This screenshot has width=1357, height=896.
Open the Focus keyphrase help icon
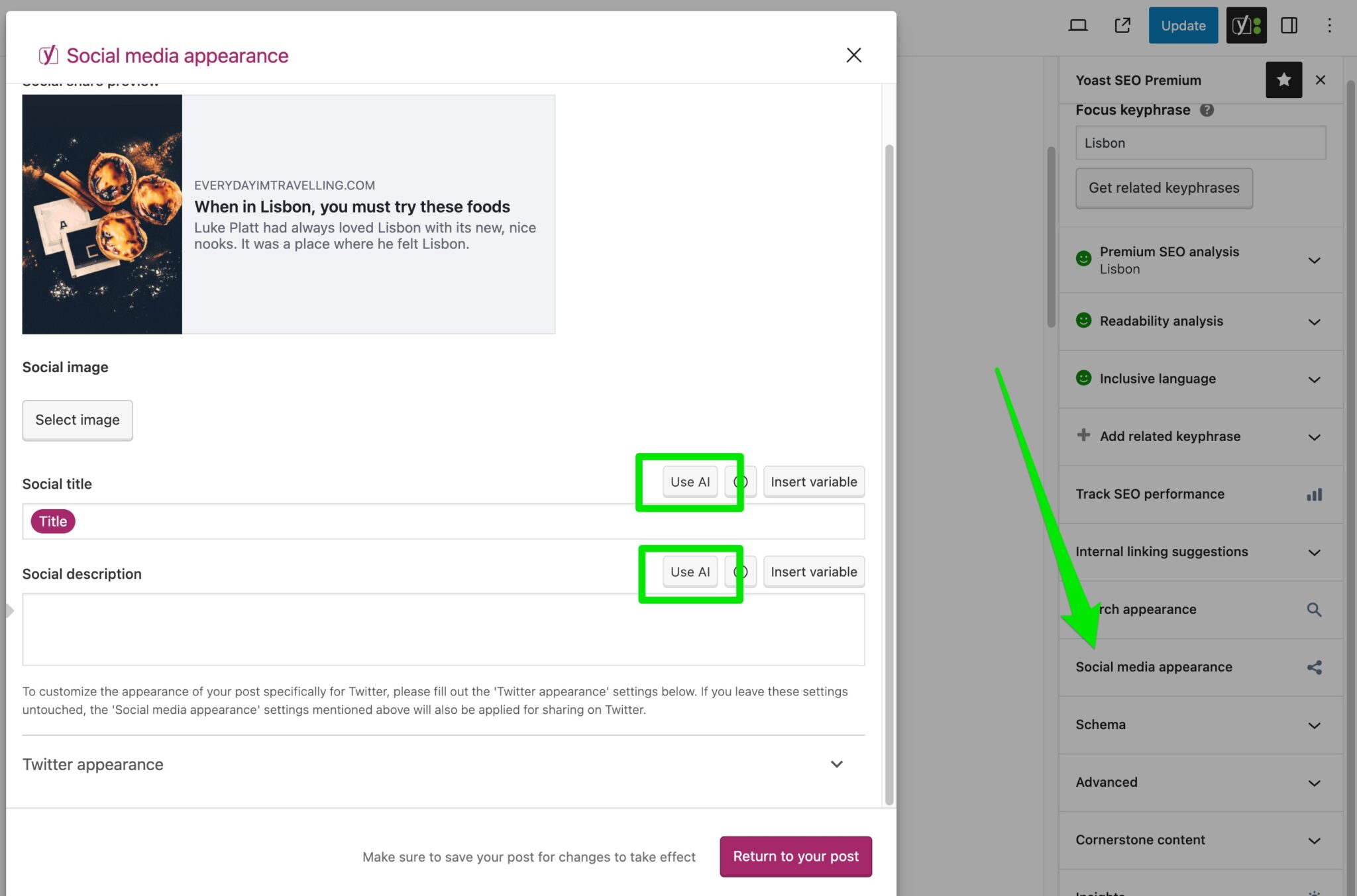point(1207,110)
